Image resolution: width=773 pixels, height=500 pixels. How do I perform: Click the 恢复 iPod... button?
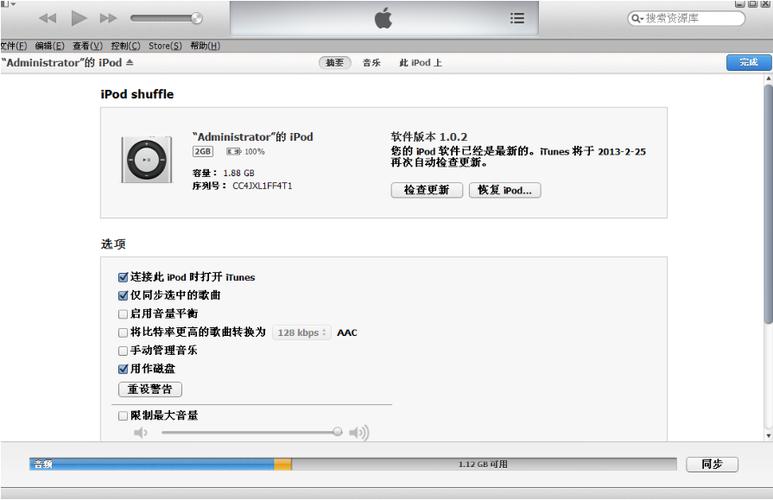click(x=505, y=190)
